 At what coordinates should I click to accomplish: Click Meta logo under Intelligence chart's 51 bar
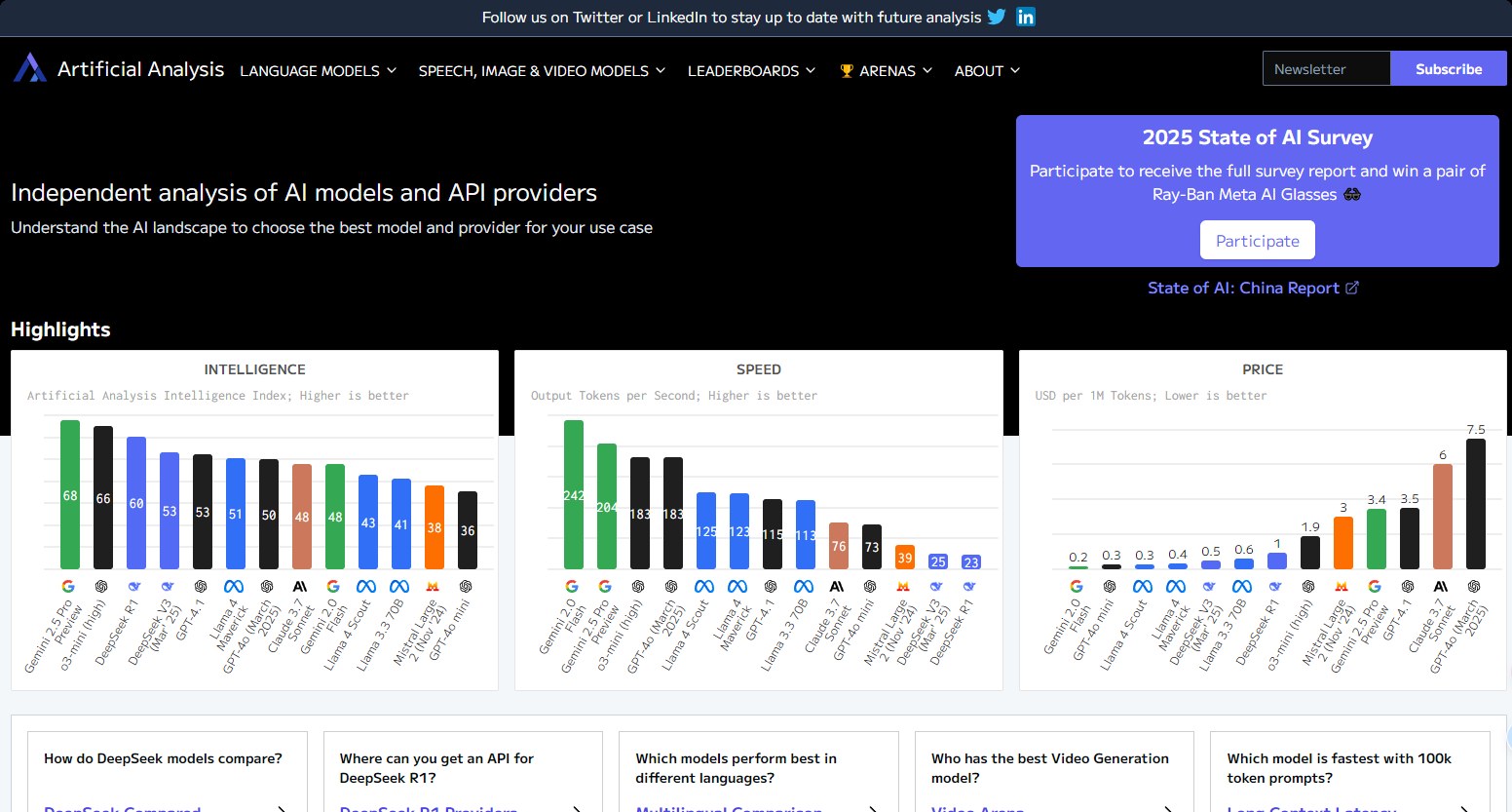point(234,586)
